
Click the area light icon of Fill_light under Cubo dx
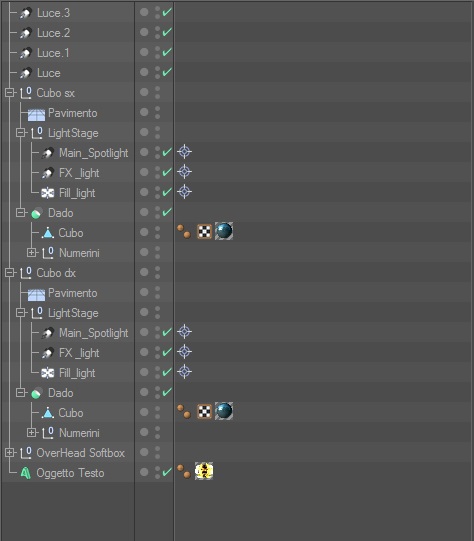[48, 373]
